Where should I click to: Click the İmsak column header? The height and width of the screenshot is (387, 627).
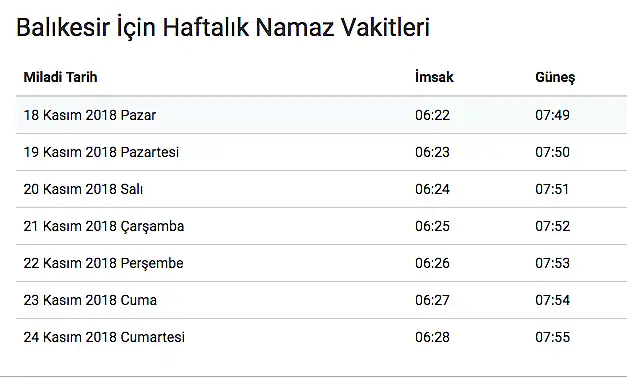click(434, 77)
